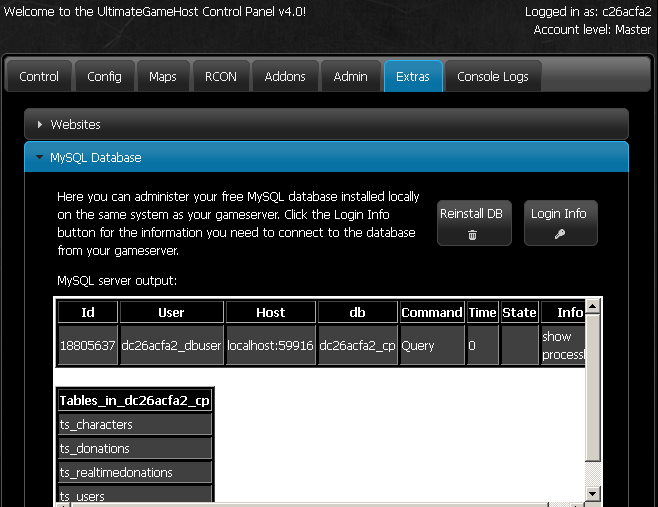The image size is (658, 507).
Task: Click the Info column header
Action: (x=563, y=312)
